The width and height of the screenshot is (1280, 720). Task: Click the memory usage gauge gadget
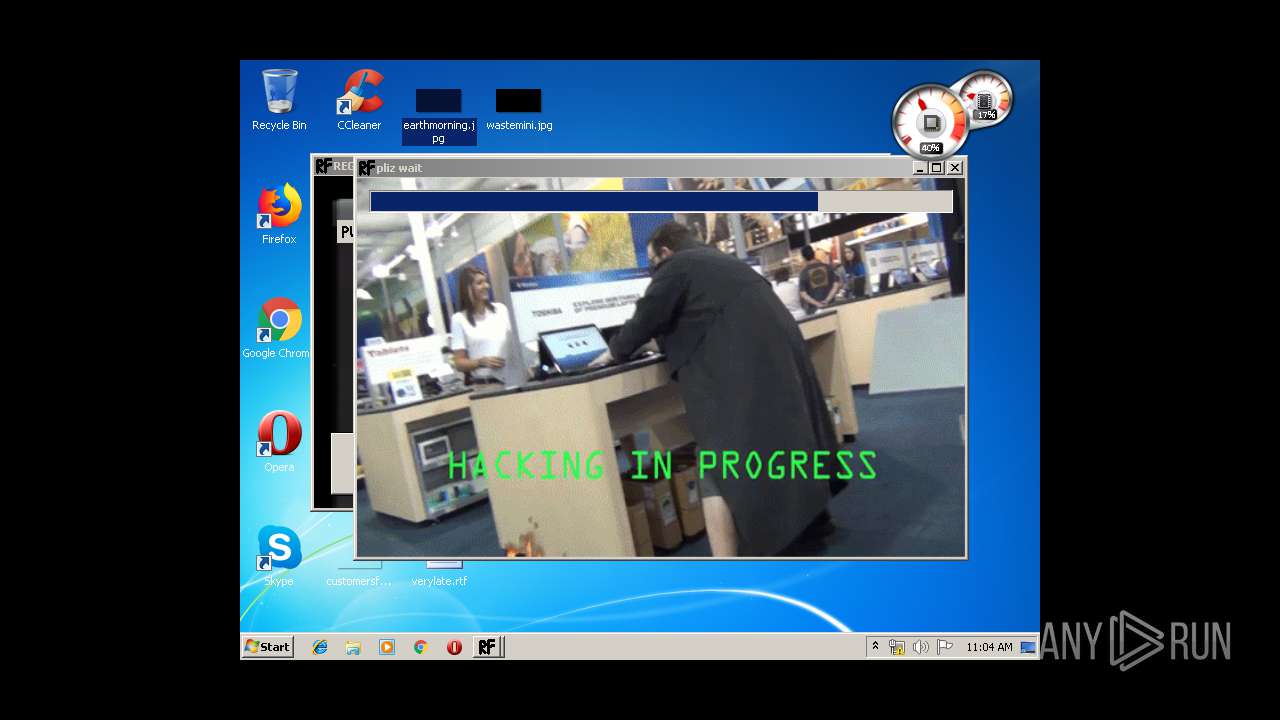pyautogui.click(x=985, y=101)
